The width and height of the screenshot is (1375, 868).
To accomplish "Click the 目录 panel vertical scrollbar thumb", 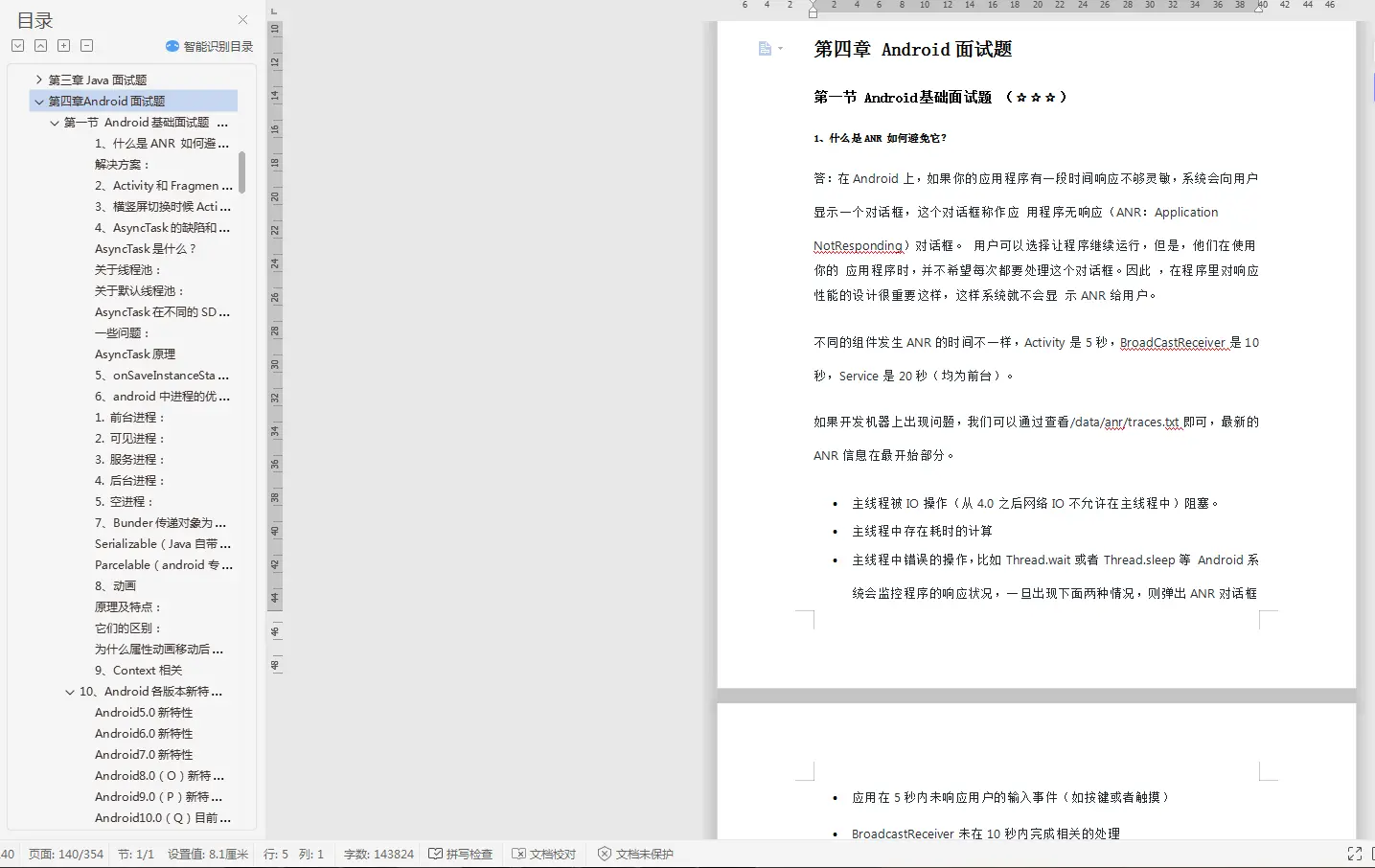I will pos(242,171).
